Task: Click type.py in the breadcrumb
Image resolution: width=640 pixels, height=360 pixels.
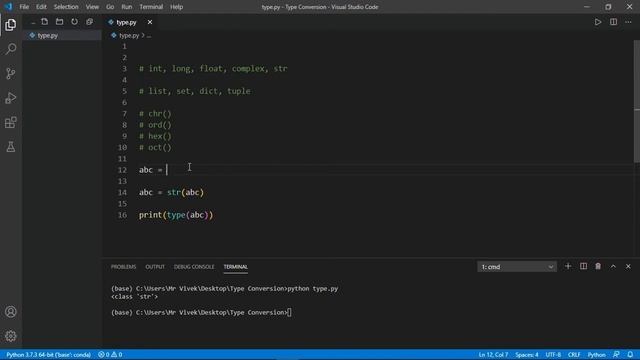Action: click(129, 36)
